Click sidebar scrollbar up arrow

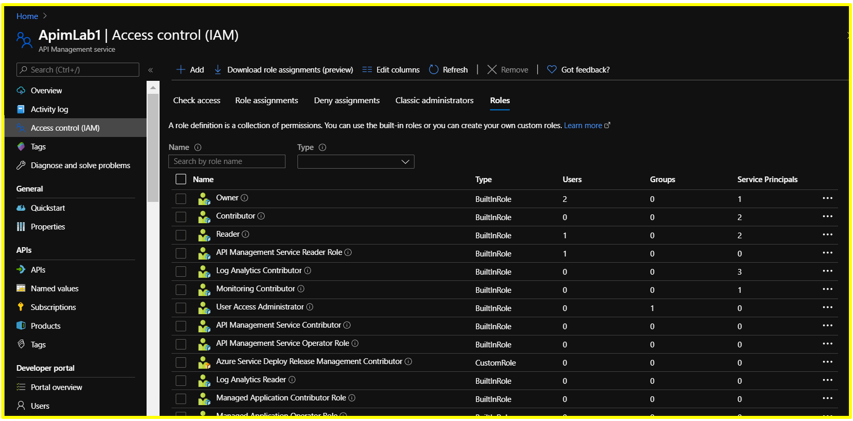(x=153, y=88)
